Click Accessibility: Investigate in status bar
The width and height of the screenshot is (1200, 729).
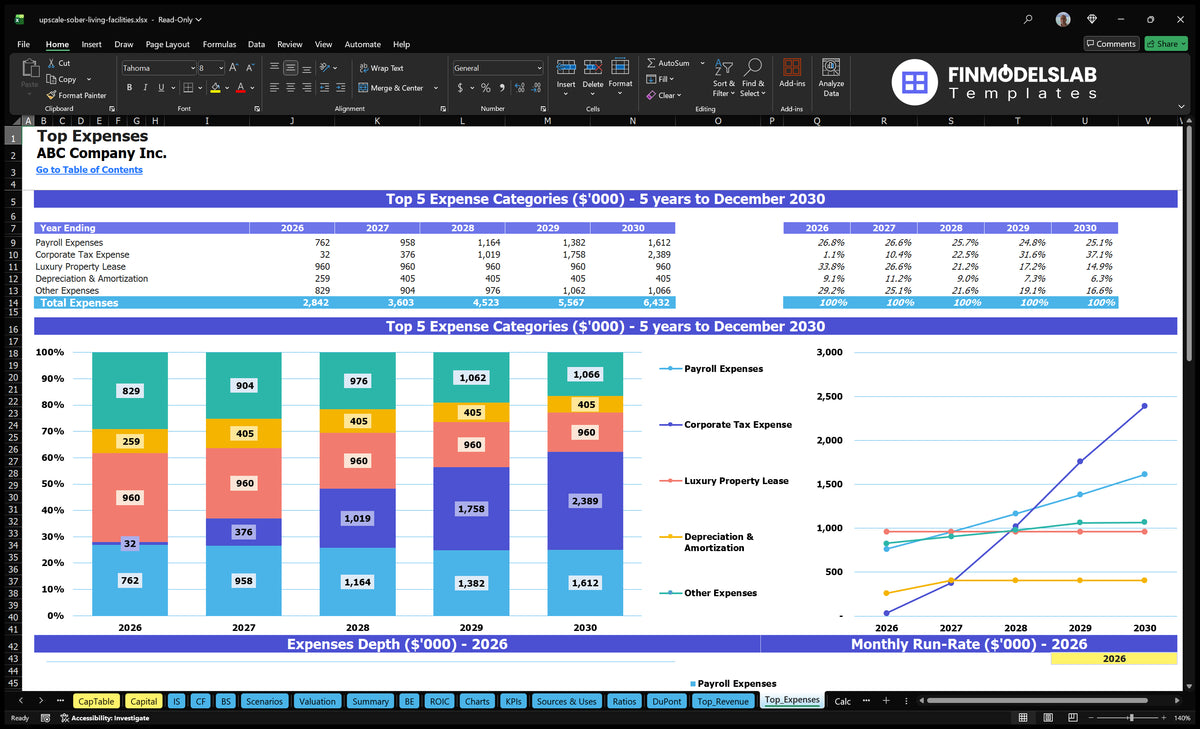(104, 718)
